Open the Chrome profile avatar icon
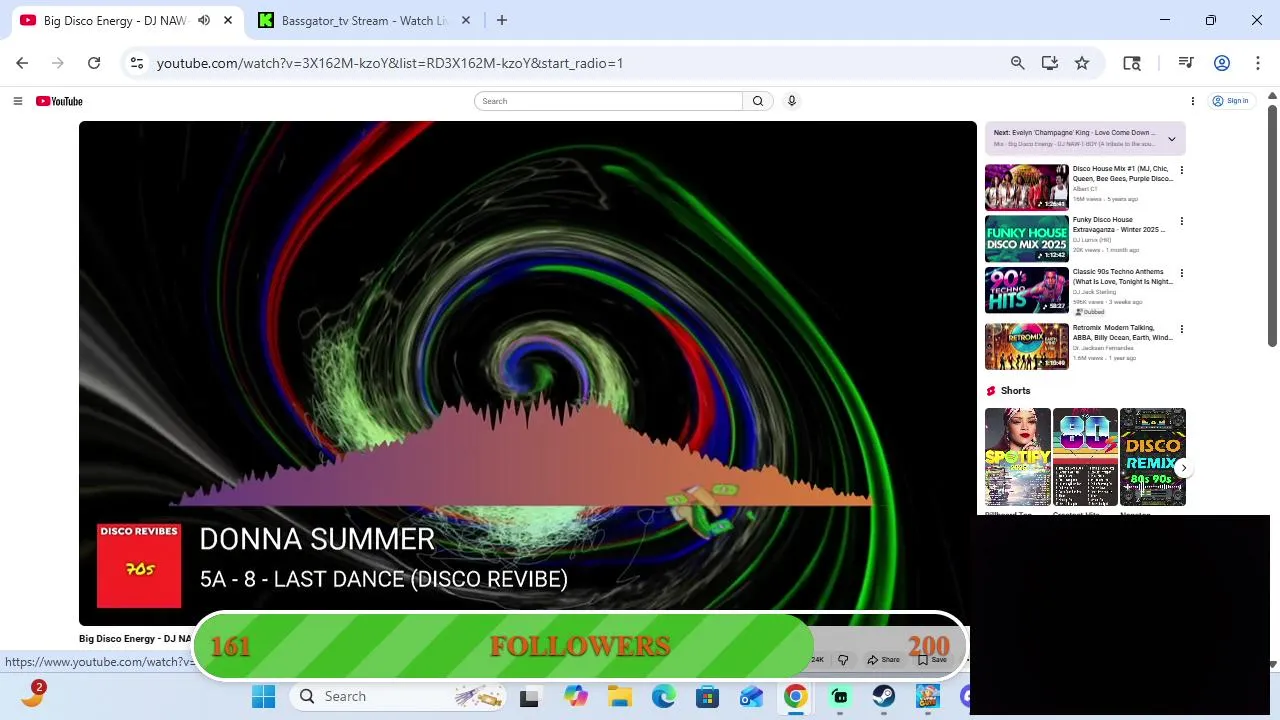 [x=1221, y=63]
